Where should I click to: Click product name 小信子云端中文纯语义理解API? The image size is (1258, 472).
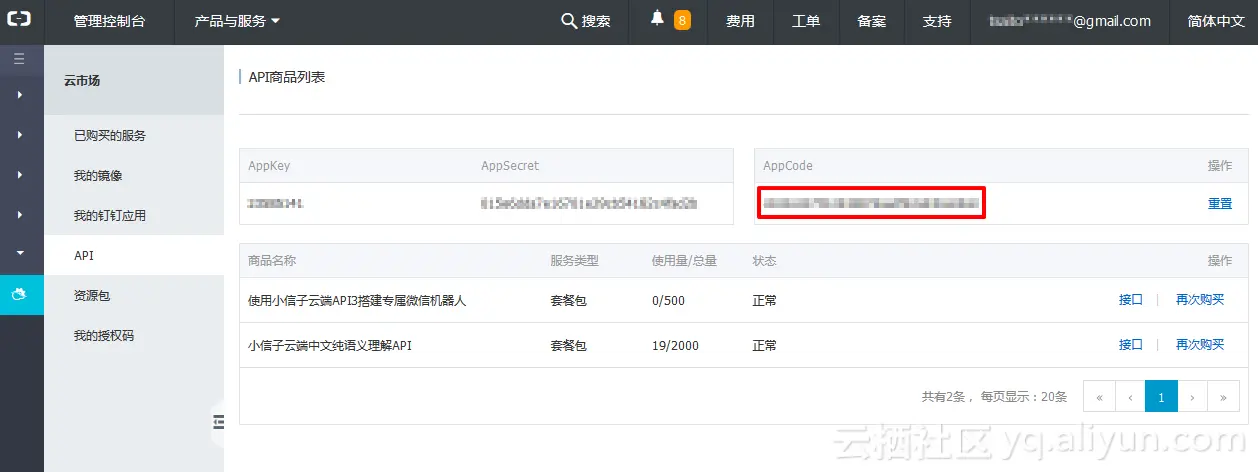330,345
